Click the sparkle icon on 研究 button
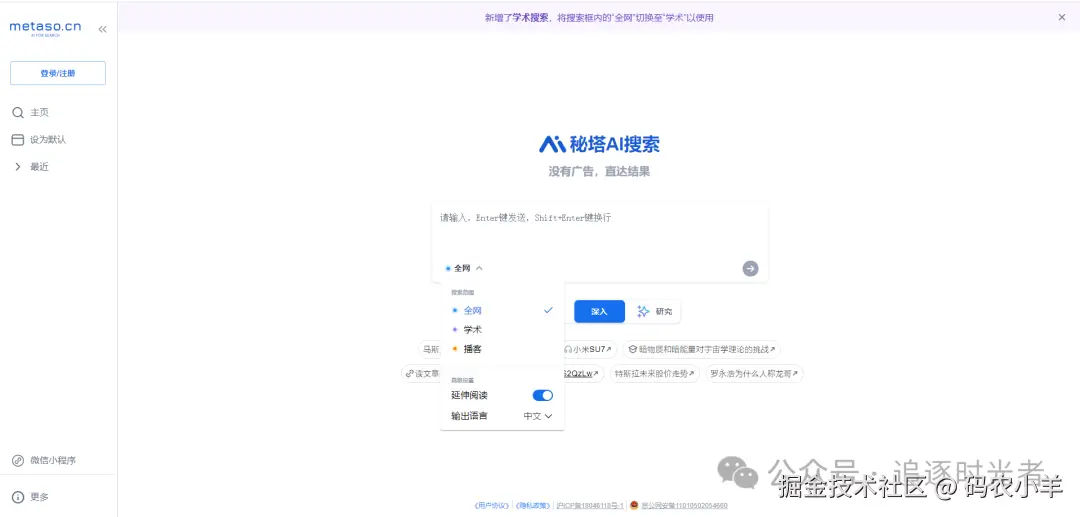This screenshot has width=1080, height=517. tap(643, 311)
